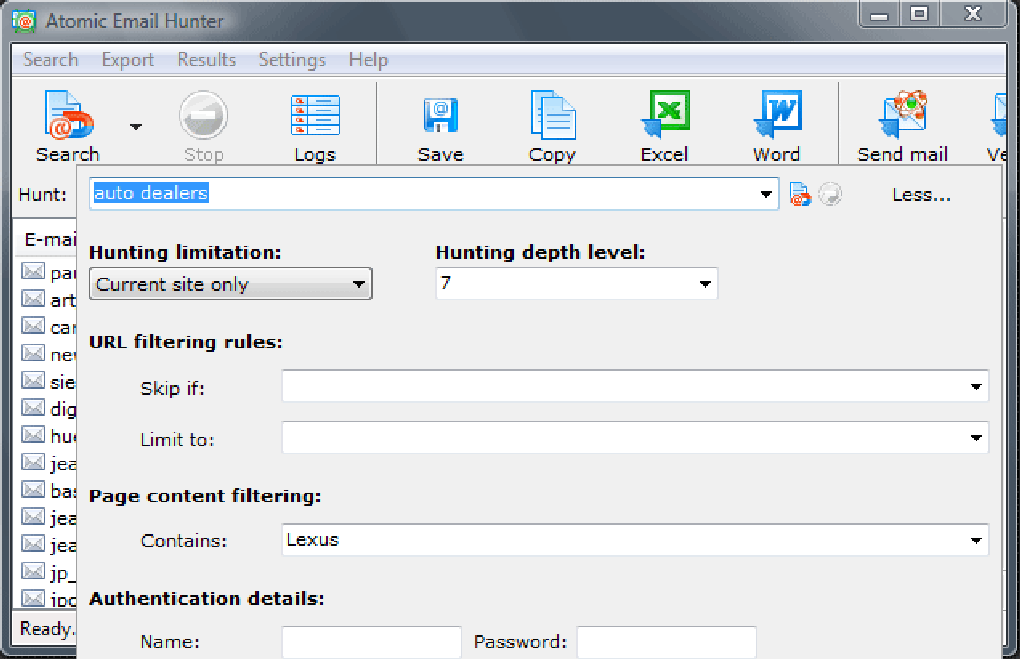The image size is (1020, 659).
Task: Copy results with the Copy icon
Action: (552, 126)
